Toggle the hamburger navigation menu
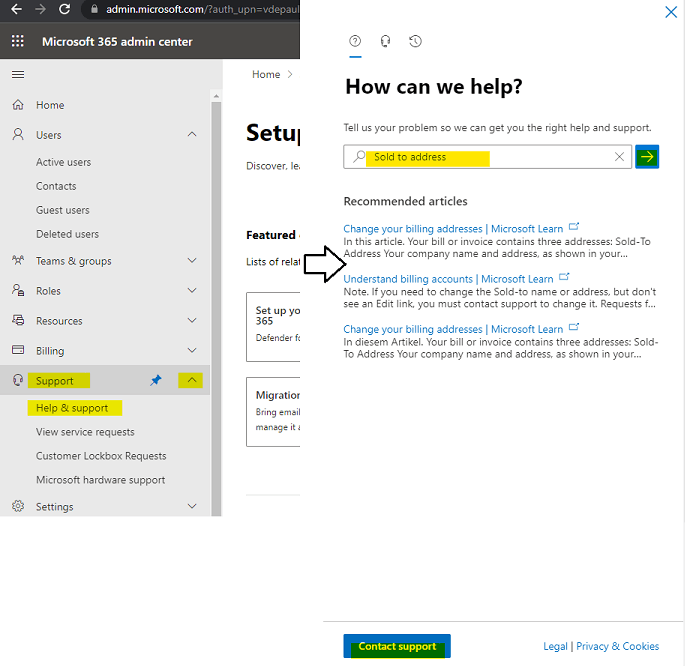Screen dimensions: 685x666 18,75
